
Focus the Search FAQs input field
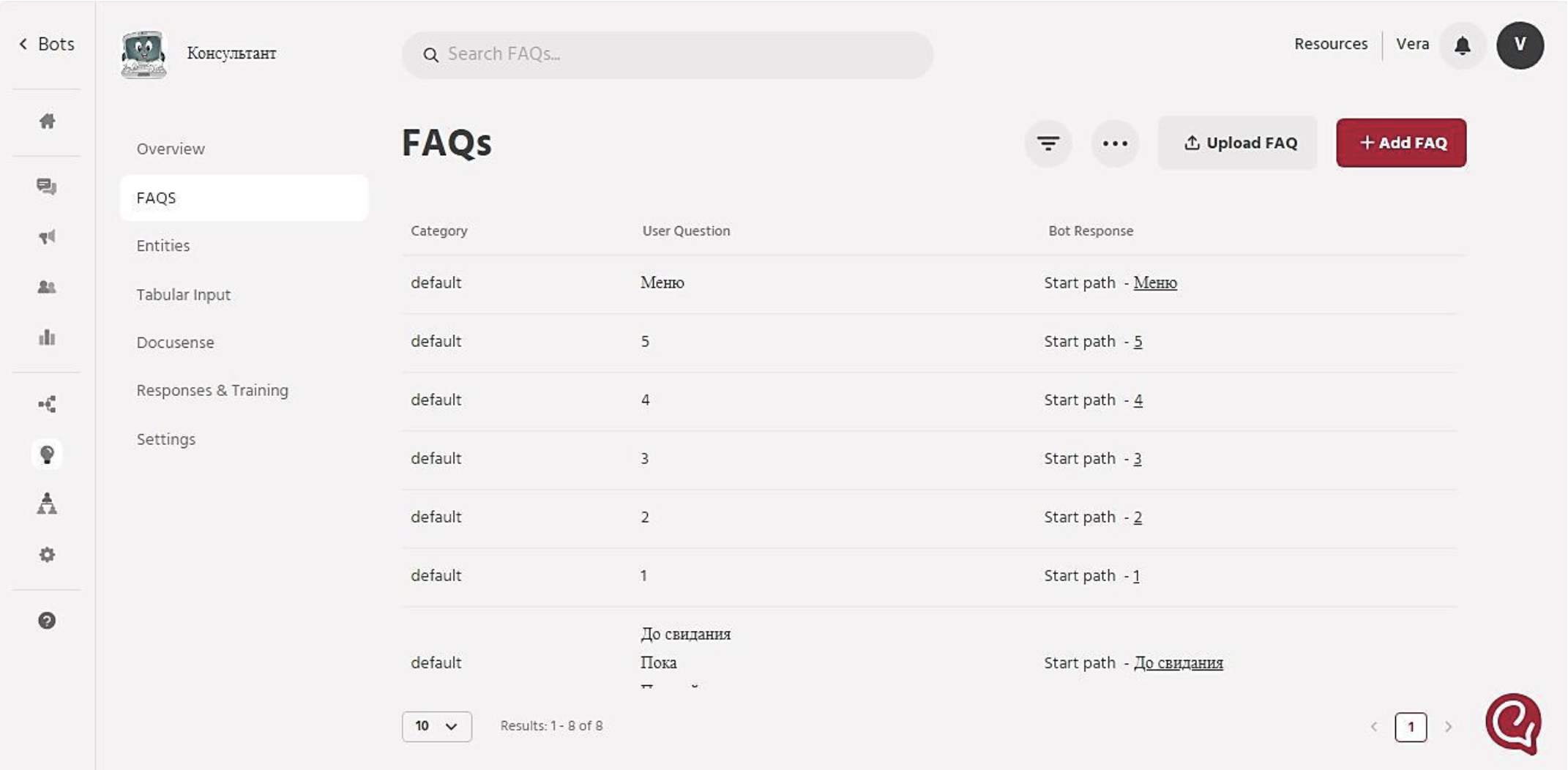(668, 54)
